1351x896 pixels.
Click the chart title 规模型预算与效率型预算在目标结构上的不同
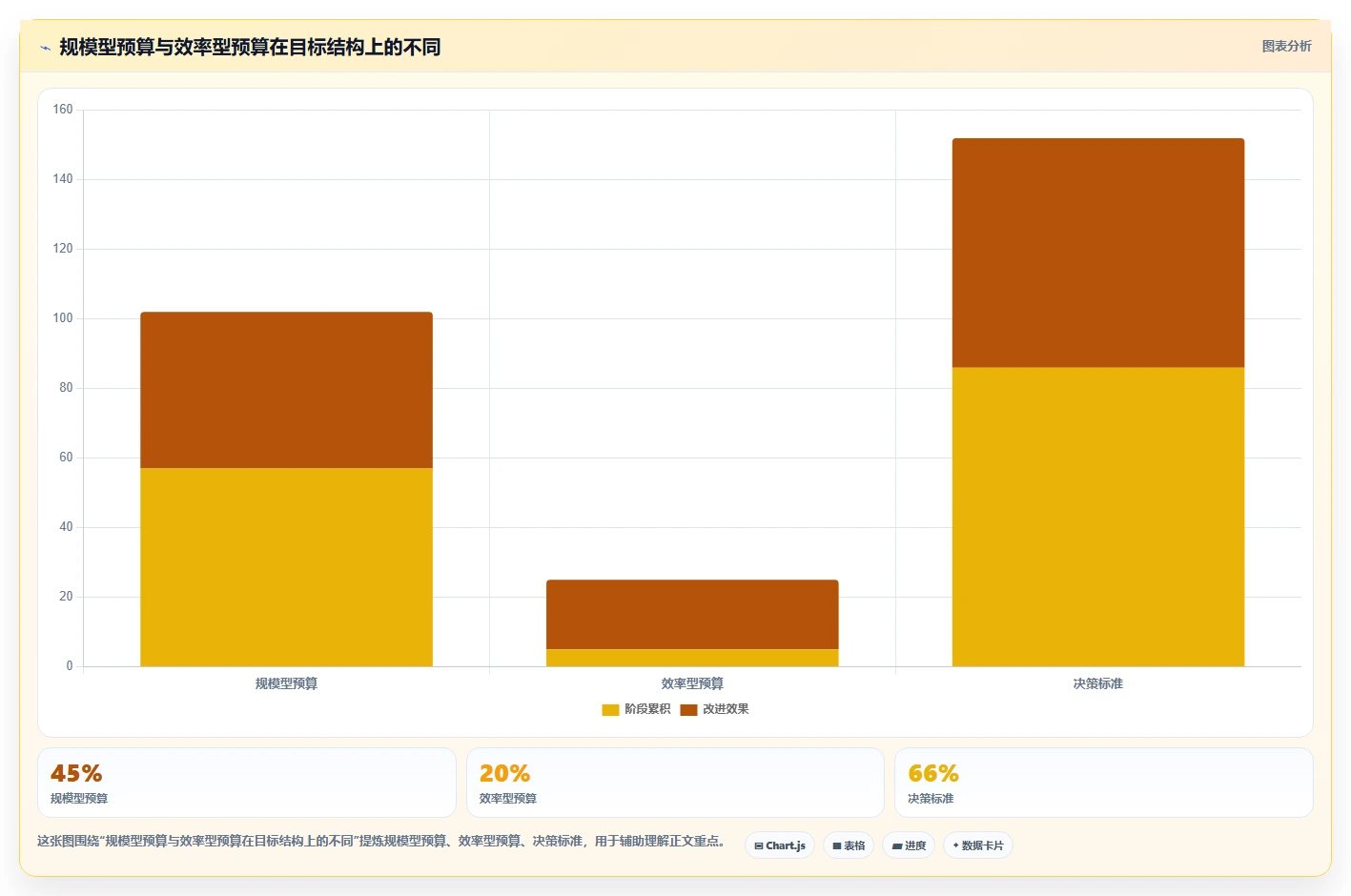pos(250,47)
